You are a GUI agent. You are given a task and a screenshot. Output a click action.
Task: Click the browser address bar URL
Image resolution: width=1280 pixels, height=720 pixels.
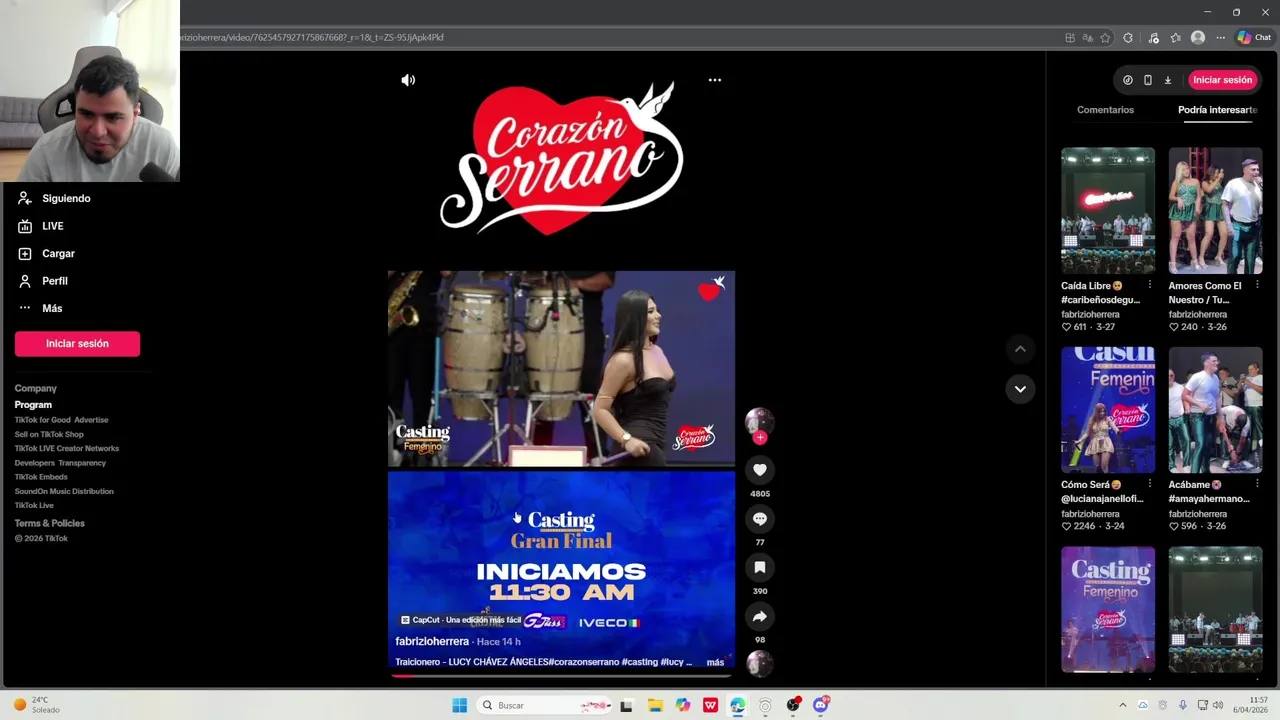point(312,37)
